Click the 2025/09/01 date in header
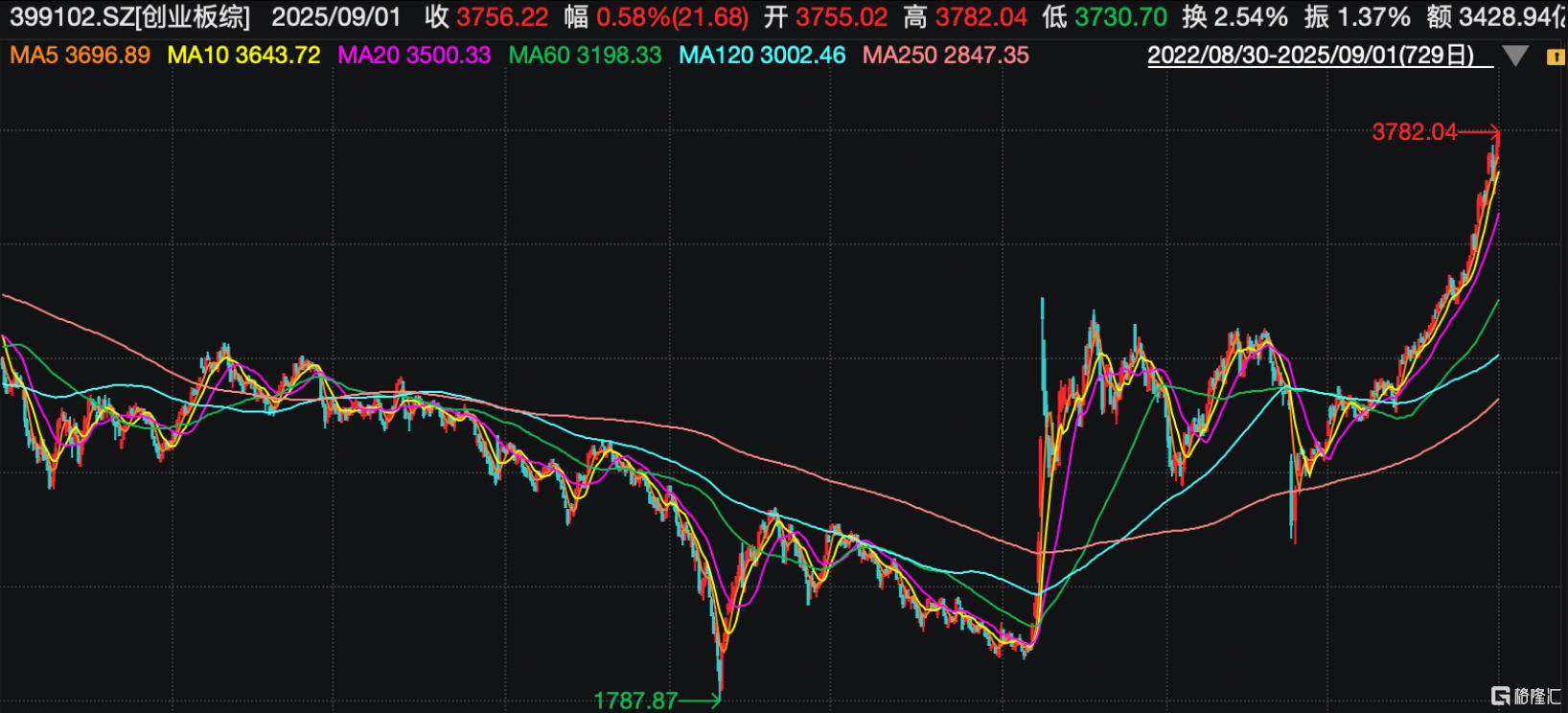The height and width of the screenshot is (713, 1568). point(336,17)
